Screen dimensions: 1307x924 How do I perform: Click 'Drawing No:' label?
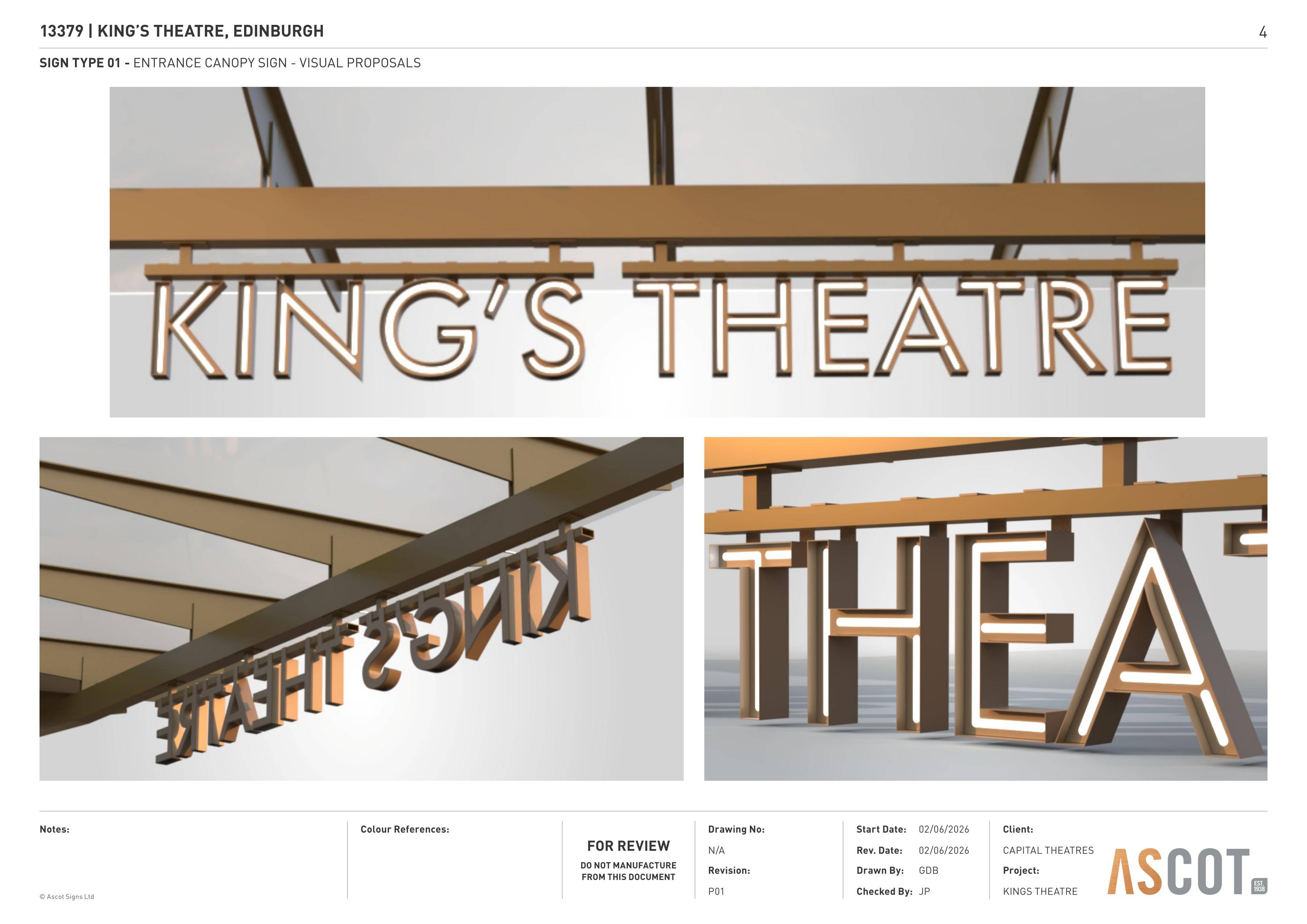point(736,830)
